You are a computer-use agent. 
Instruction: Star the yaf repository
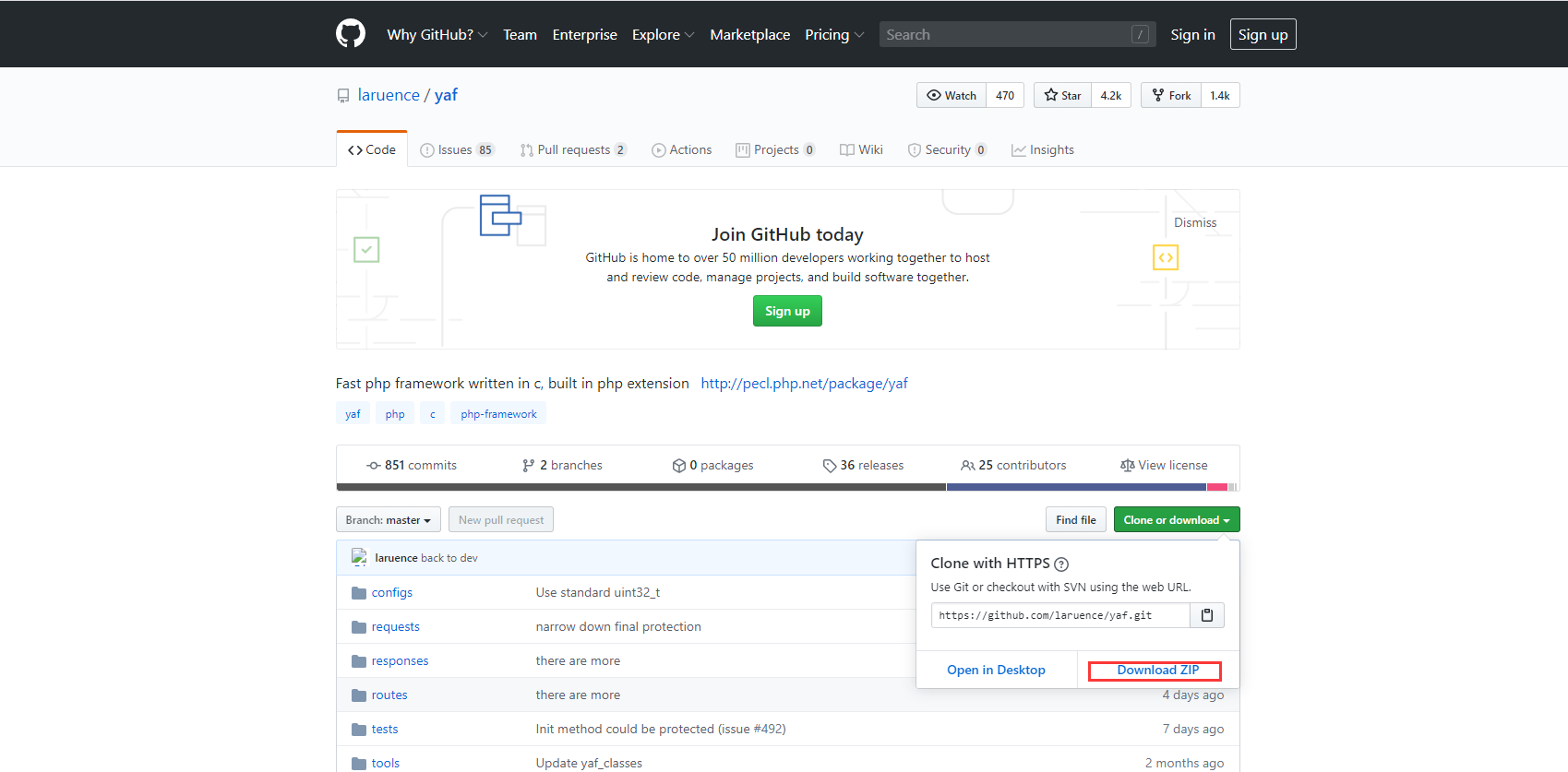1062,95
